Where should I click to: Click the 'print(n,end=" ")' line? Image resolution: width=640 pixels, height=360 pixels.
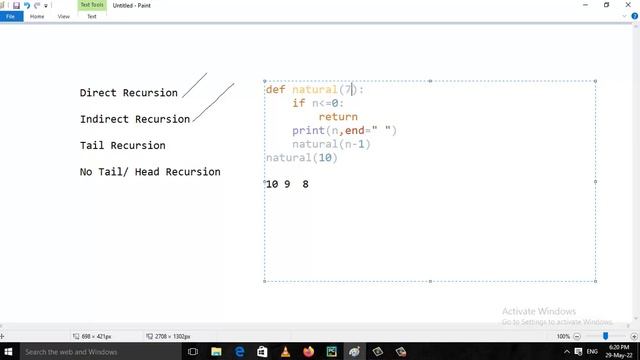344,131
